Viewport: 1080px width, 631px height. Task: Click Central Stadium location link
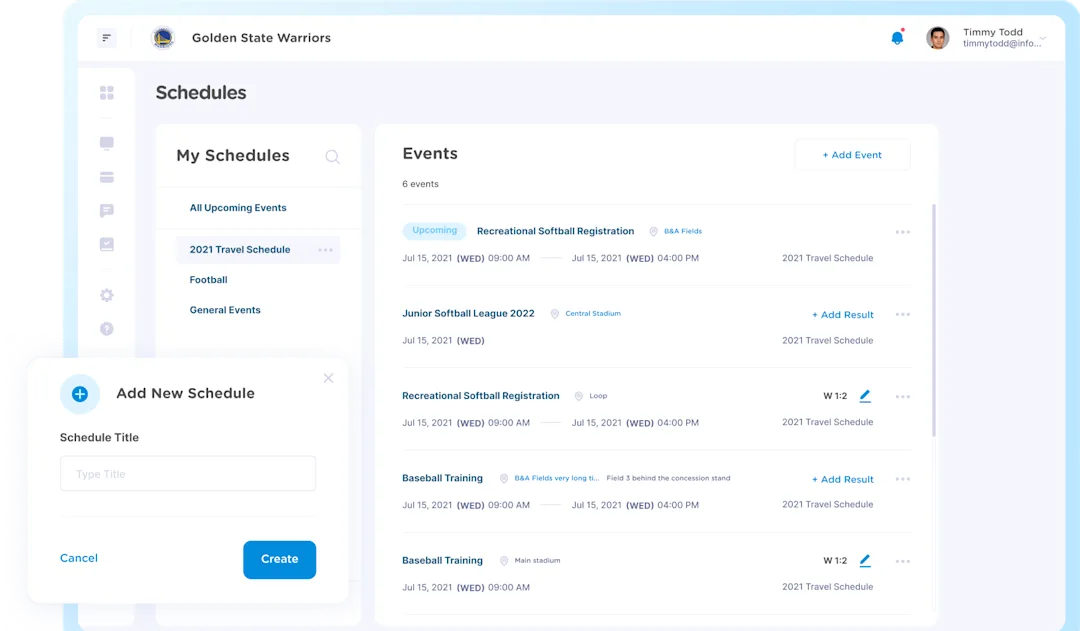[x=593, y=313]
